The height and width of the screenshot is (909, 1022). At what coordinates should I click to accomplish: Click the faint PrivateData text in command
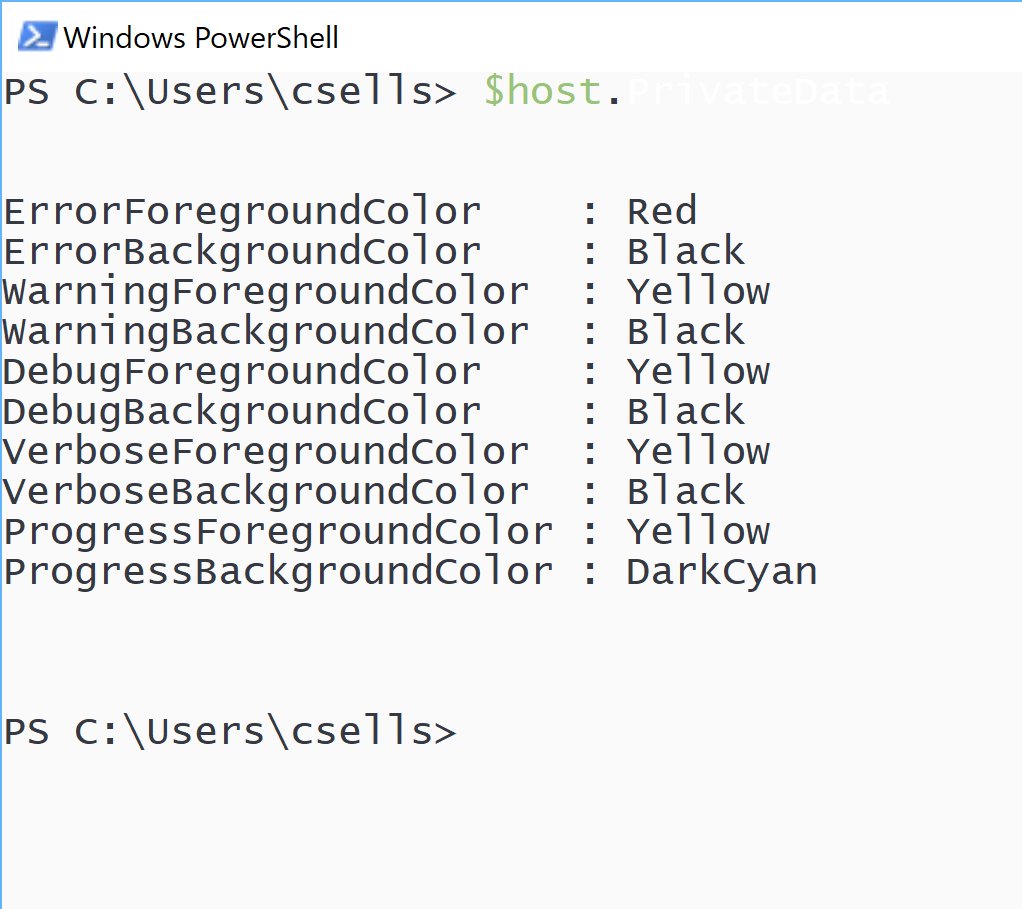pos(757,91)
